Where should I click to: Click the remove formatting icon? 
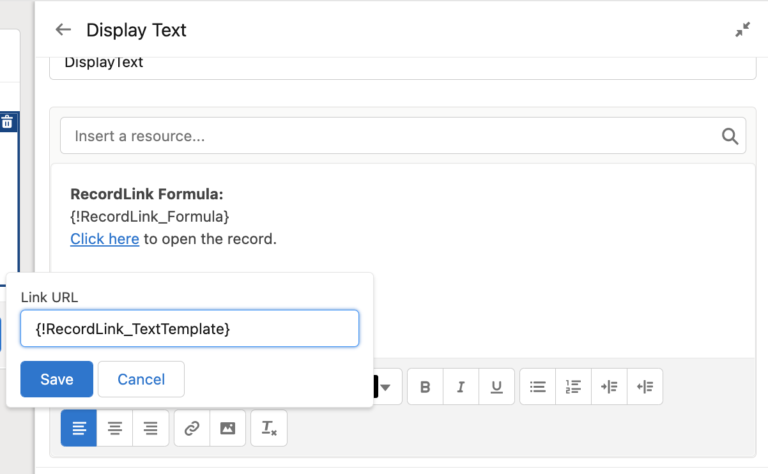(268, 428)
